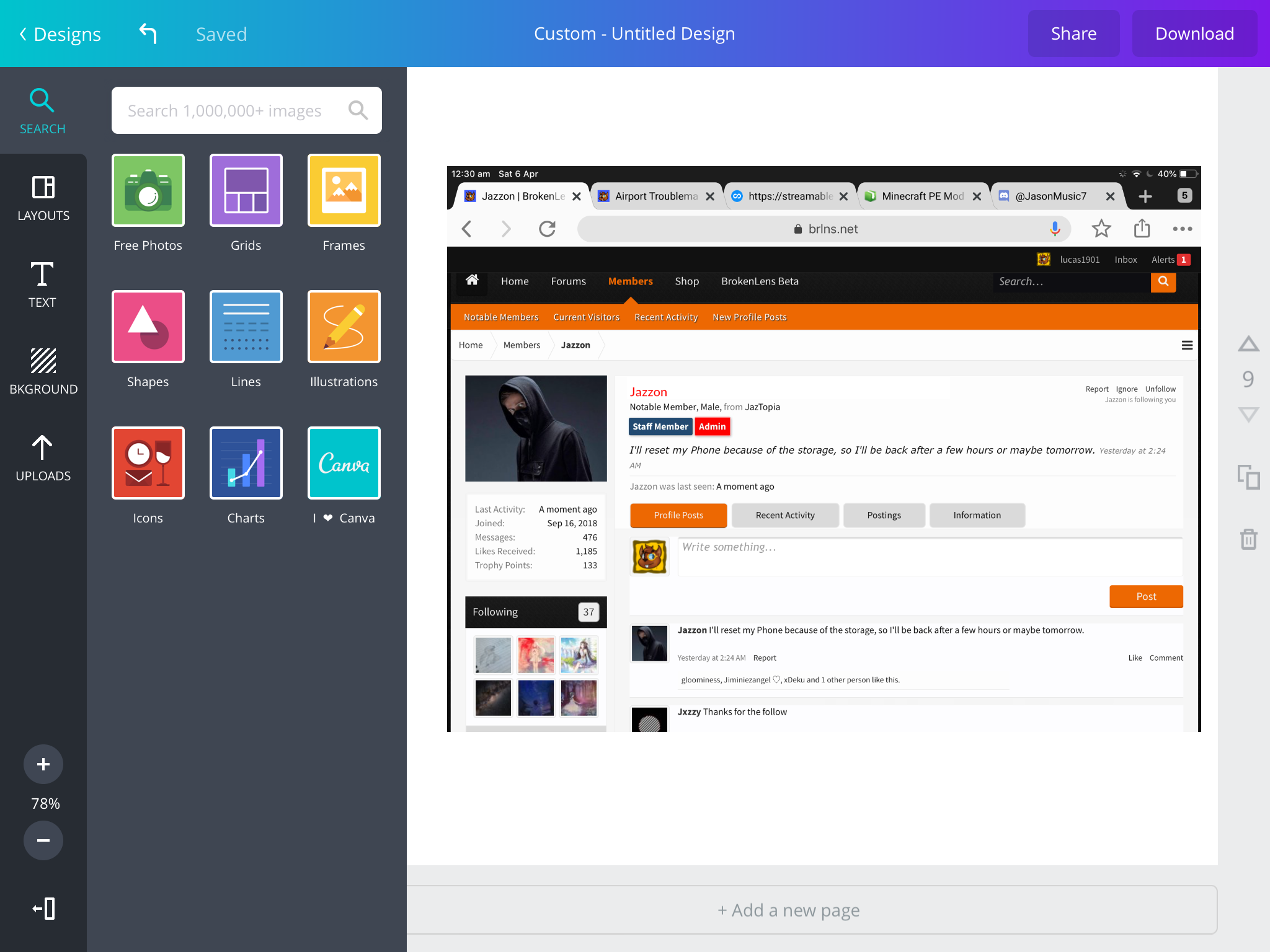The image size is (1270, 952).
Task: Click the undo arrow icon
Action: point(148,33)
